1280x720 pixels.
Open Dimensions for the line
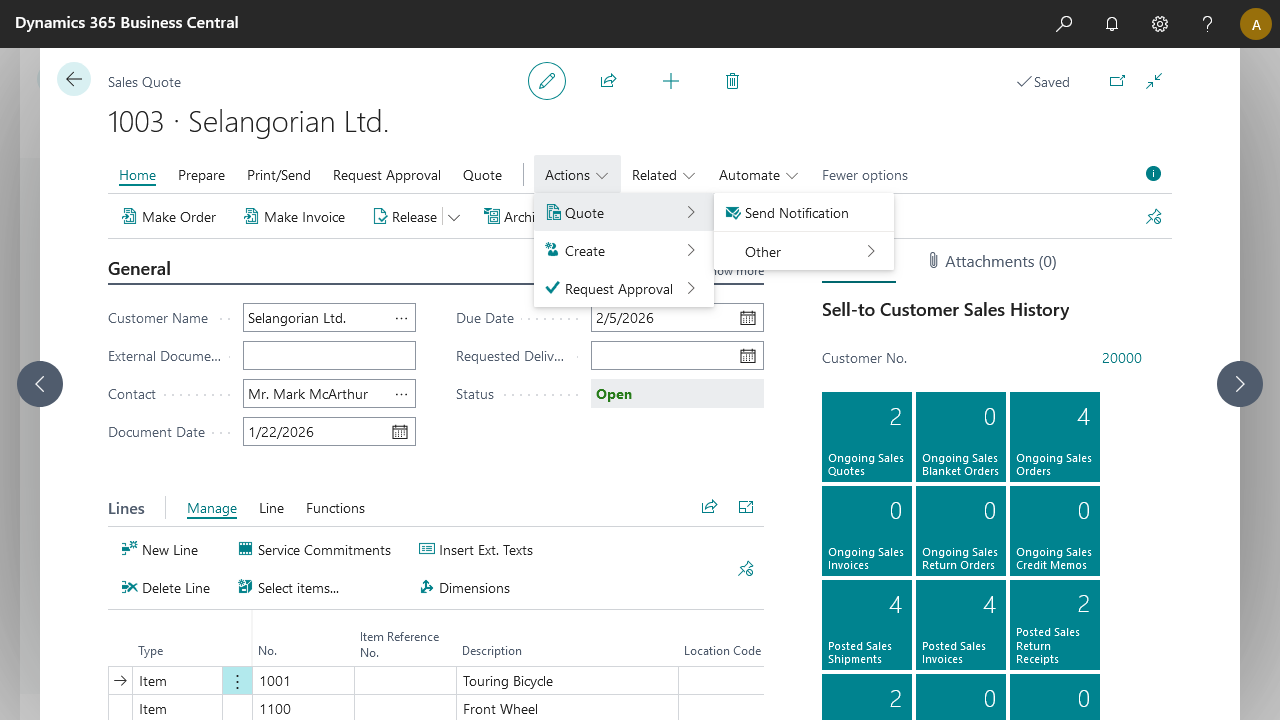(x=464, y=588)
